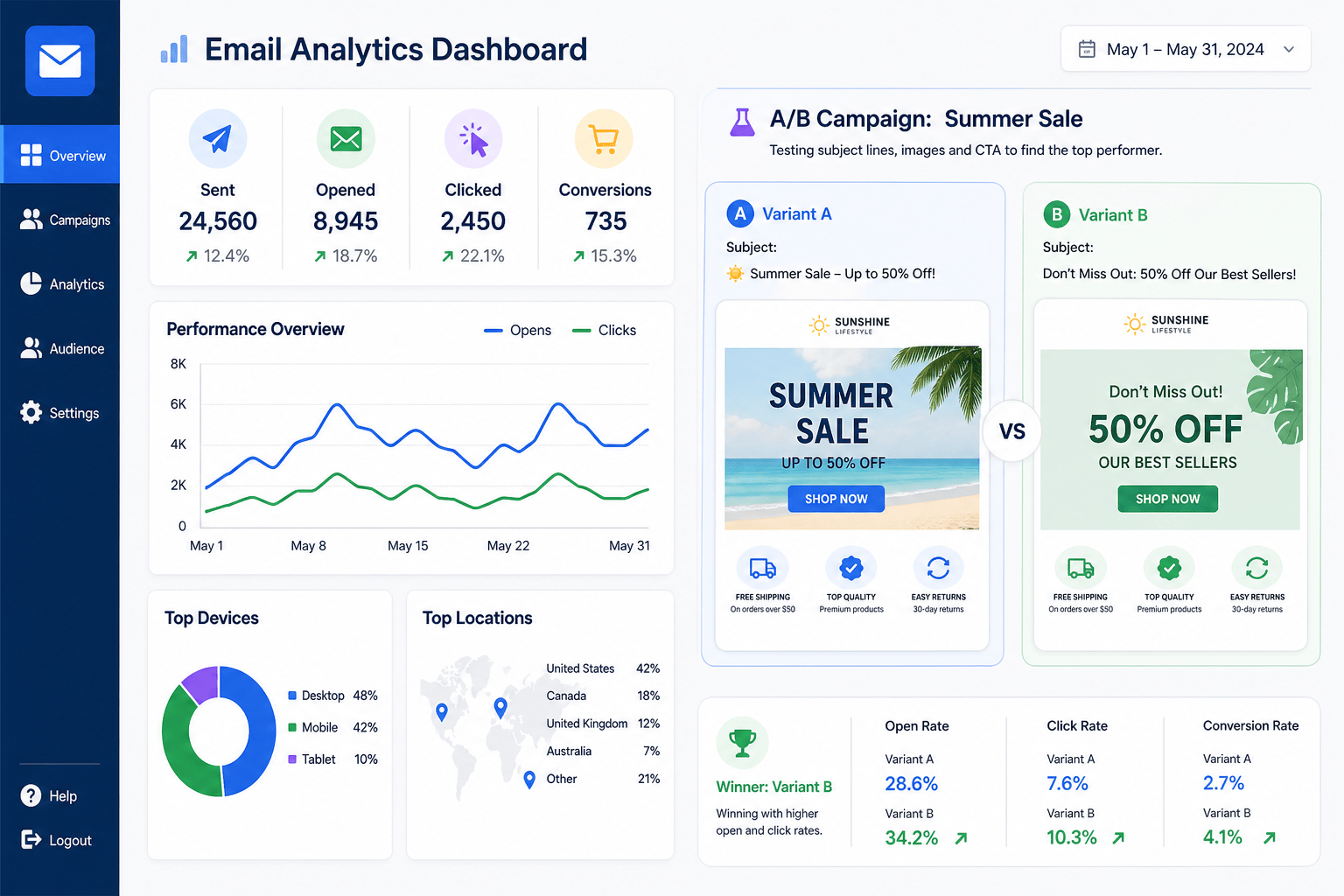Select the United States map pin
This screenshot has width=1344, height=896.
click(442, 712)
